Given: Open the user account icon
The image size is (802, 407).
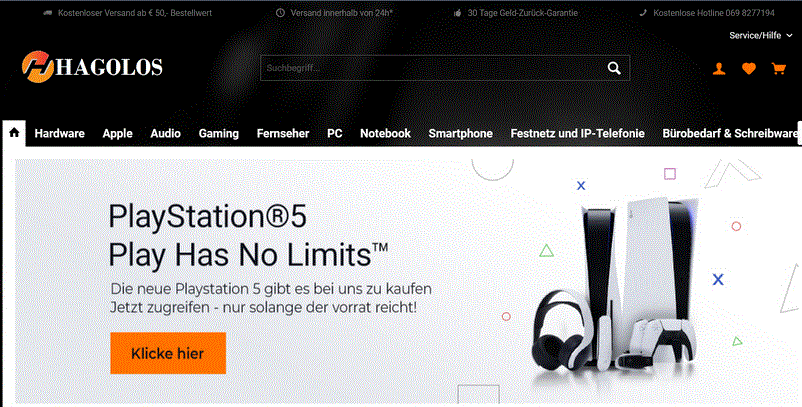Looking at the screenshot, I should pos(719,69).
